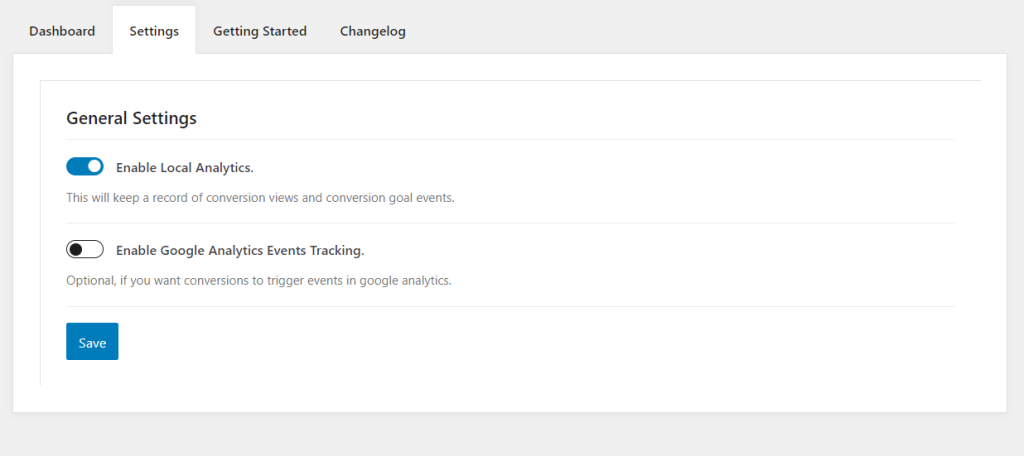The height and width of the screenshot is (456, 1024).
Task: Click the black knob of Google Analytics switch
Action: [76, 250]
